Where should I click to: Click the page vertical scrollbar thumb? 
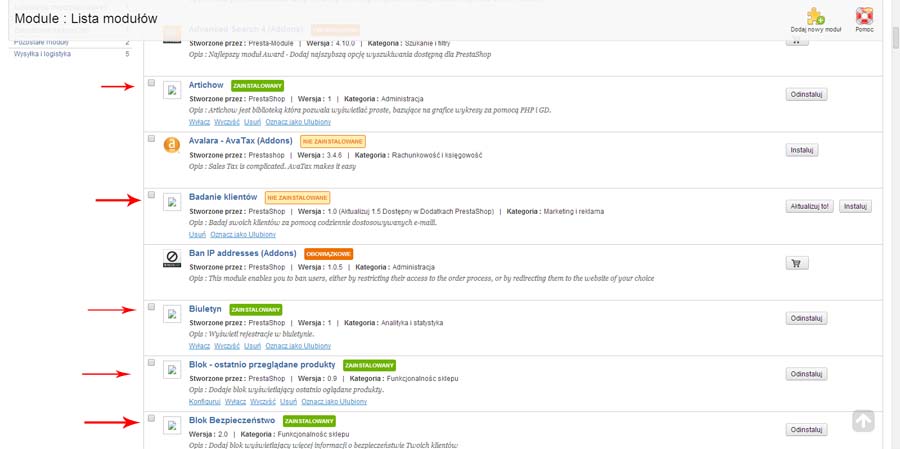click(895, 37)
